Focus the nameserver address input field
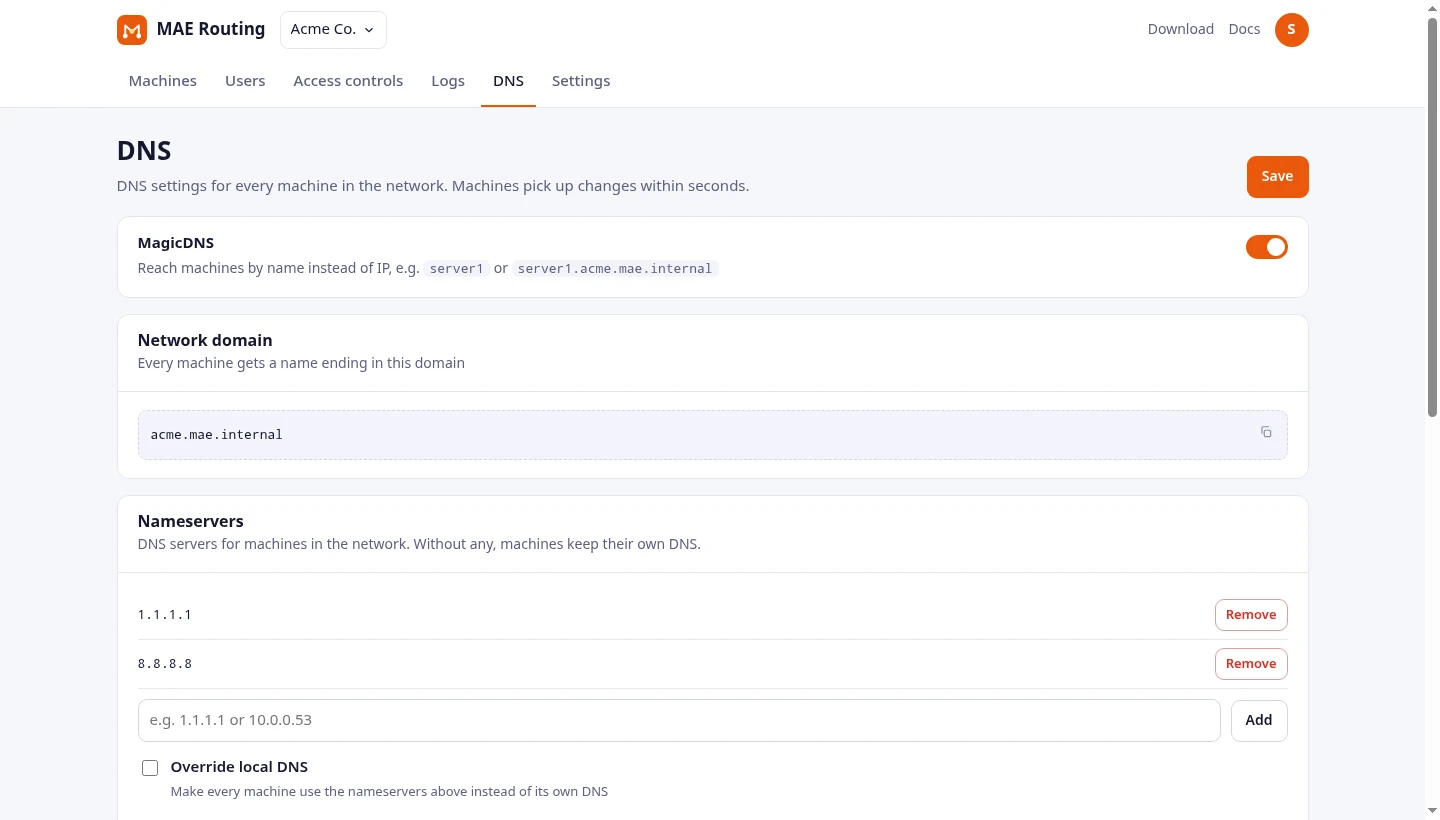 pyautogui.click(x=679, y=720)
